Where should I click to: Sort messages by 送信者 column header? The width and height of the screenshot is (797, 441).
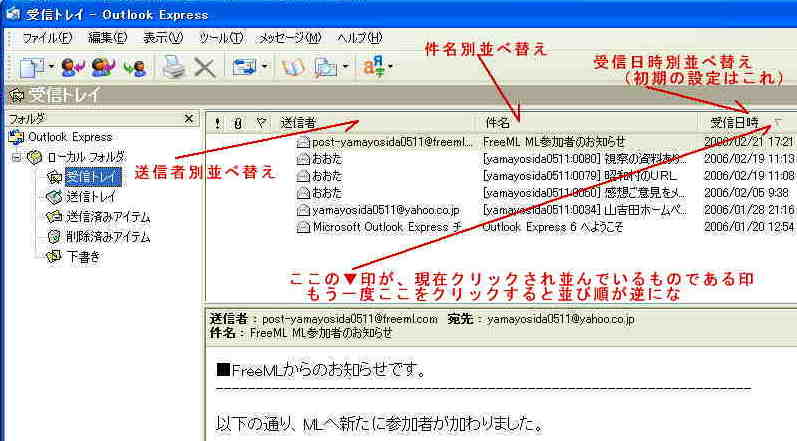click(377, 123)
